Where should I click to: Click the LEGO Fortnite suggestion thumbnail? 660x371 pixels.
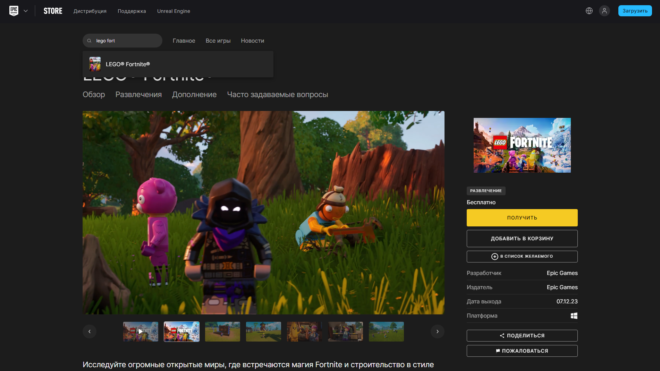[x=95, y=64]
